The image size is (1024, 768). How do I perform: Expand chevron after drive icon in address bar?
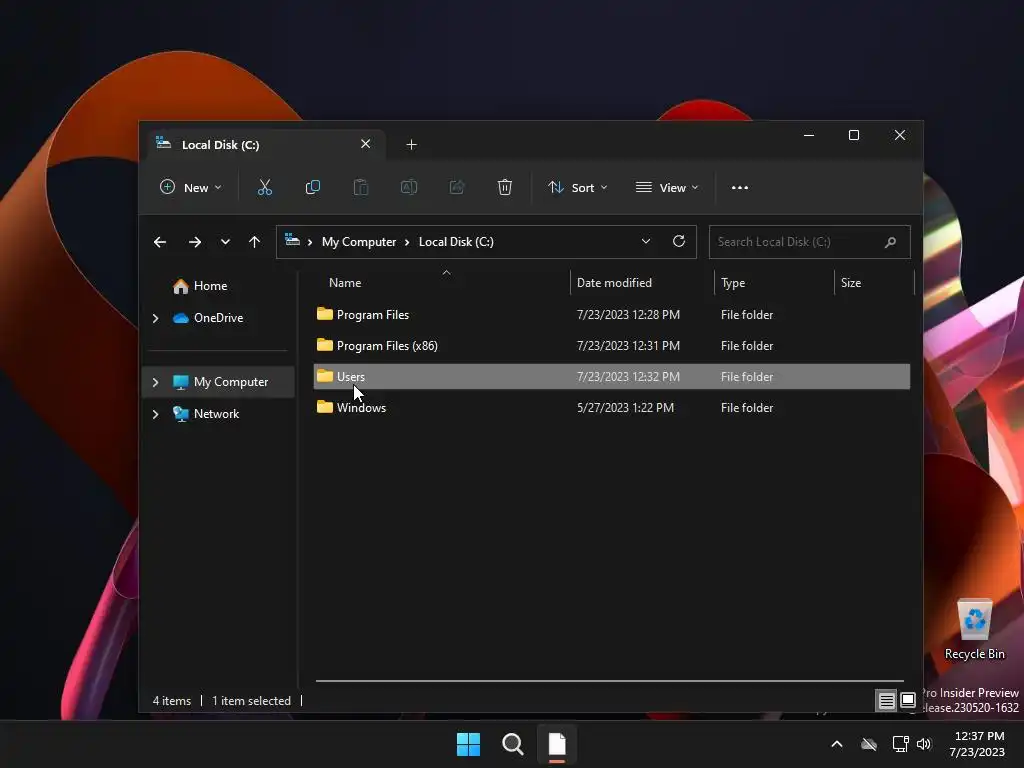[310, 242]
